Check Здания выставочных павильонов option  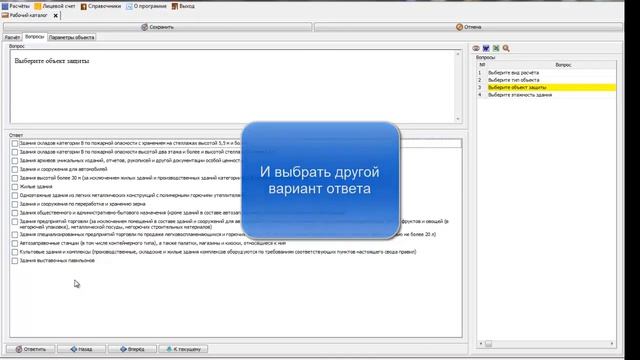click(15, 261)
